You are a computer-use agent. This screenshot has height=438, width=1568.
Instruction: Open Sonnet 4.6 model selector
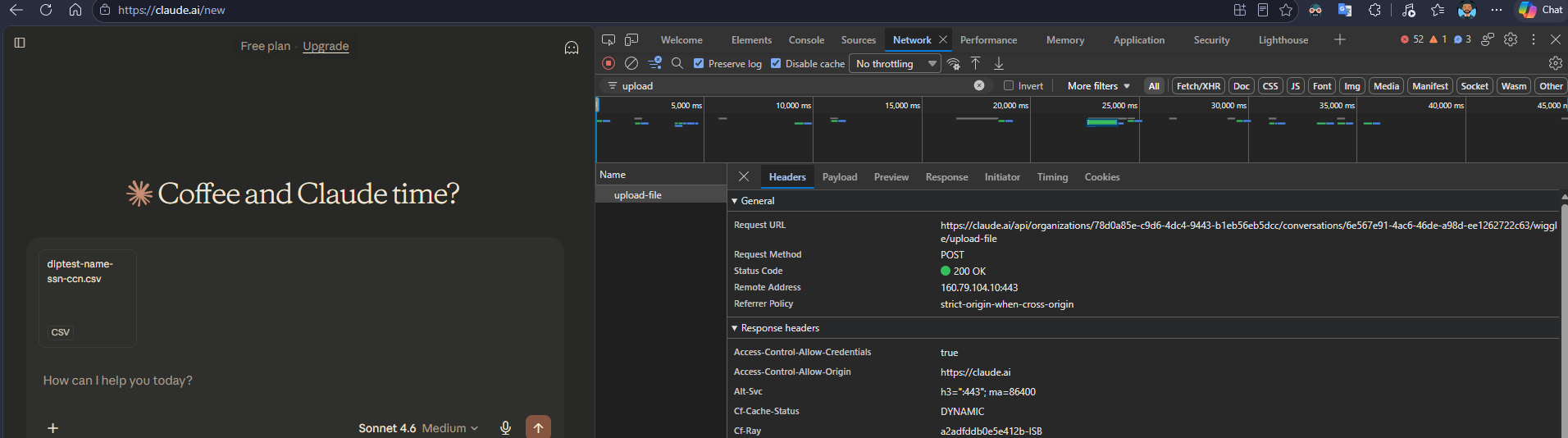418,428
